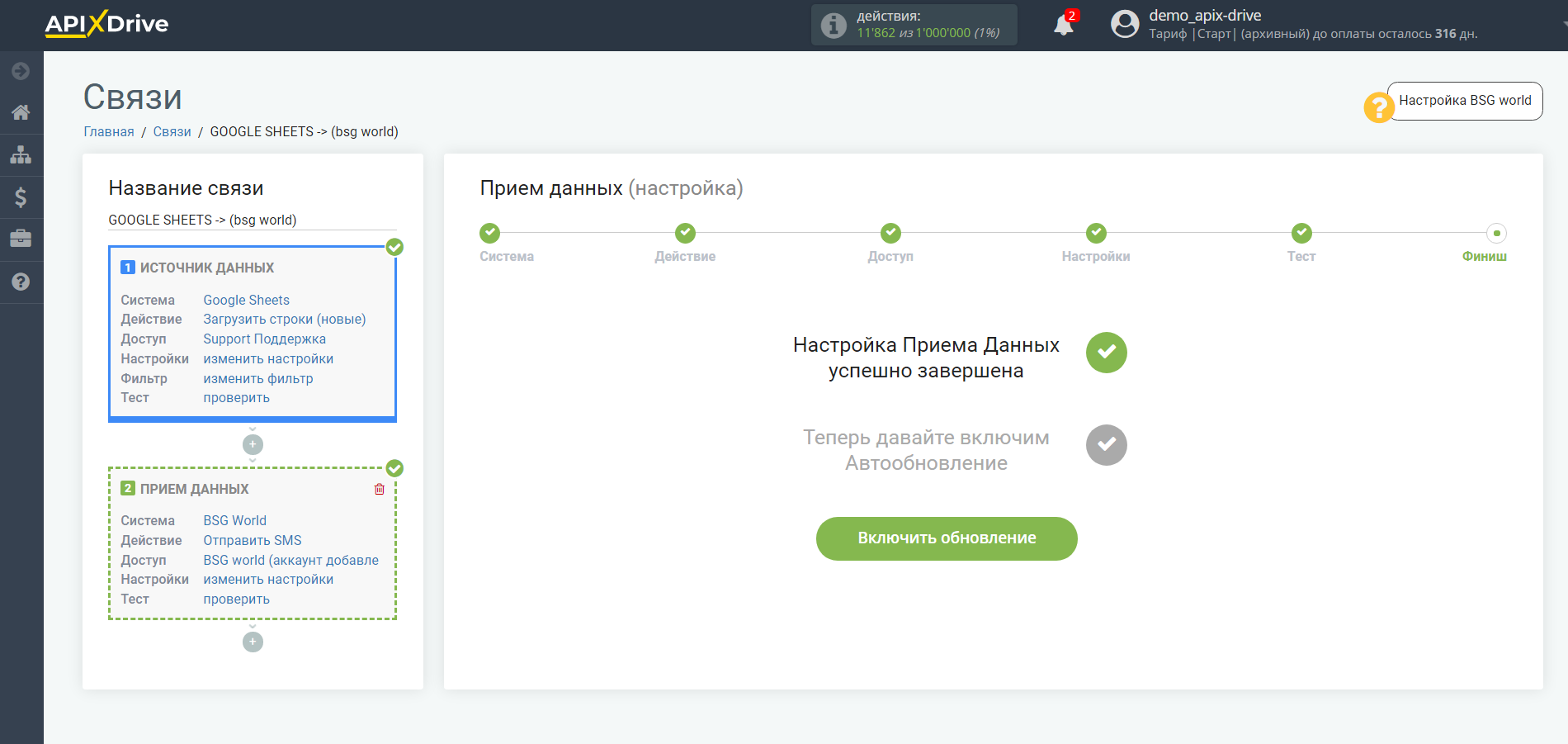The width and height of the screenshot is (1568, 744).
Task: Edit the connection name field
Action: (253, 220)
